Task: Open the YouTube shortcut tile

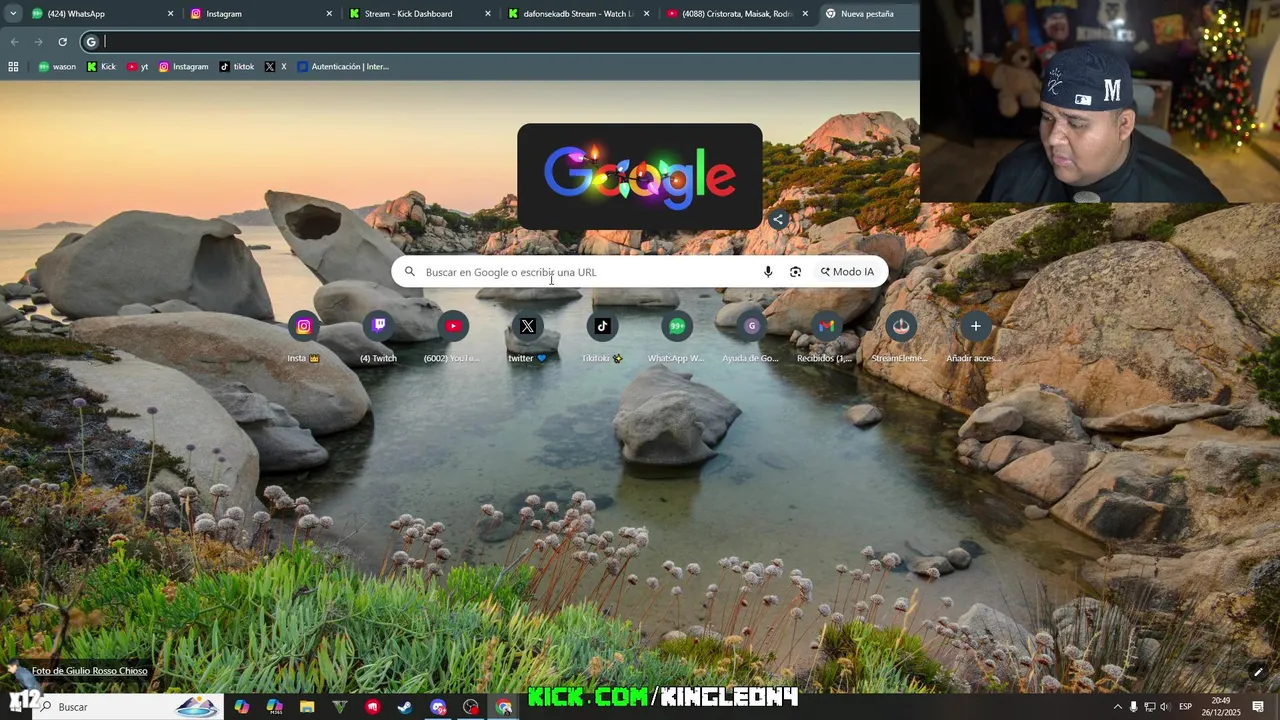Action: pos(453,336)
